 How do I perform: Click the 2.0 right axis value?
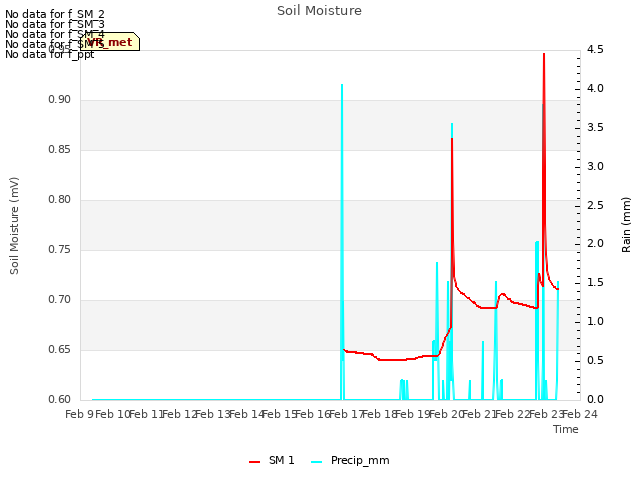595,244
